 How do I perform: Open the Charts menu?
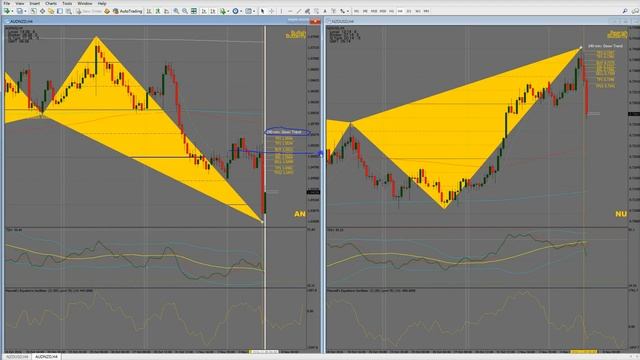coord(51,3)
